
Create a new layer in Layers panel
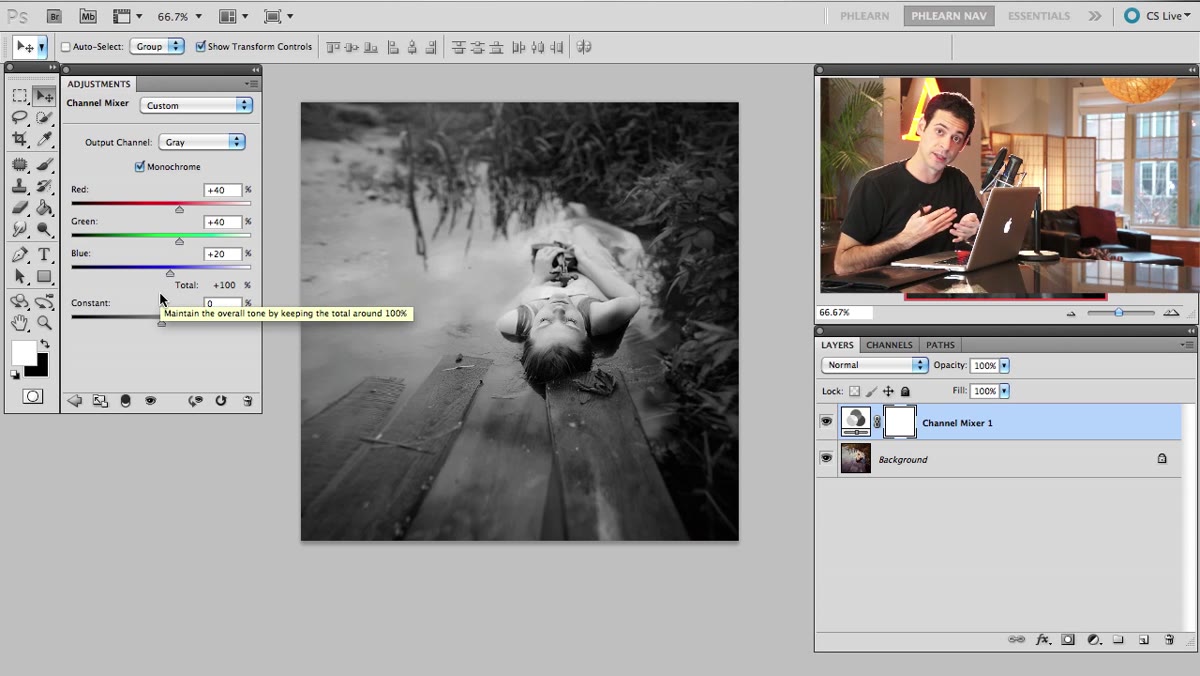1143,639
